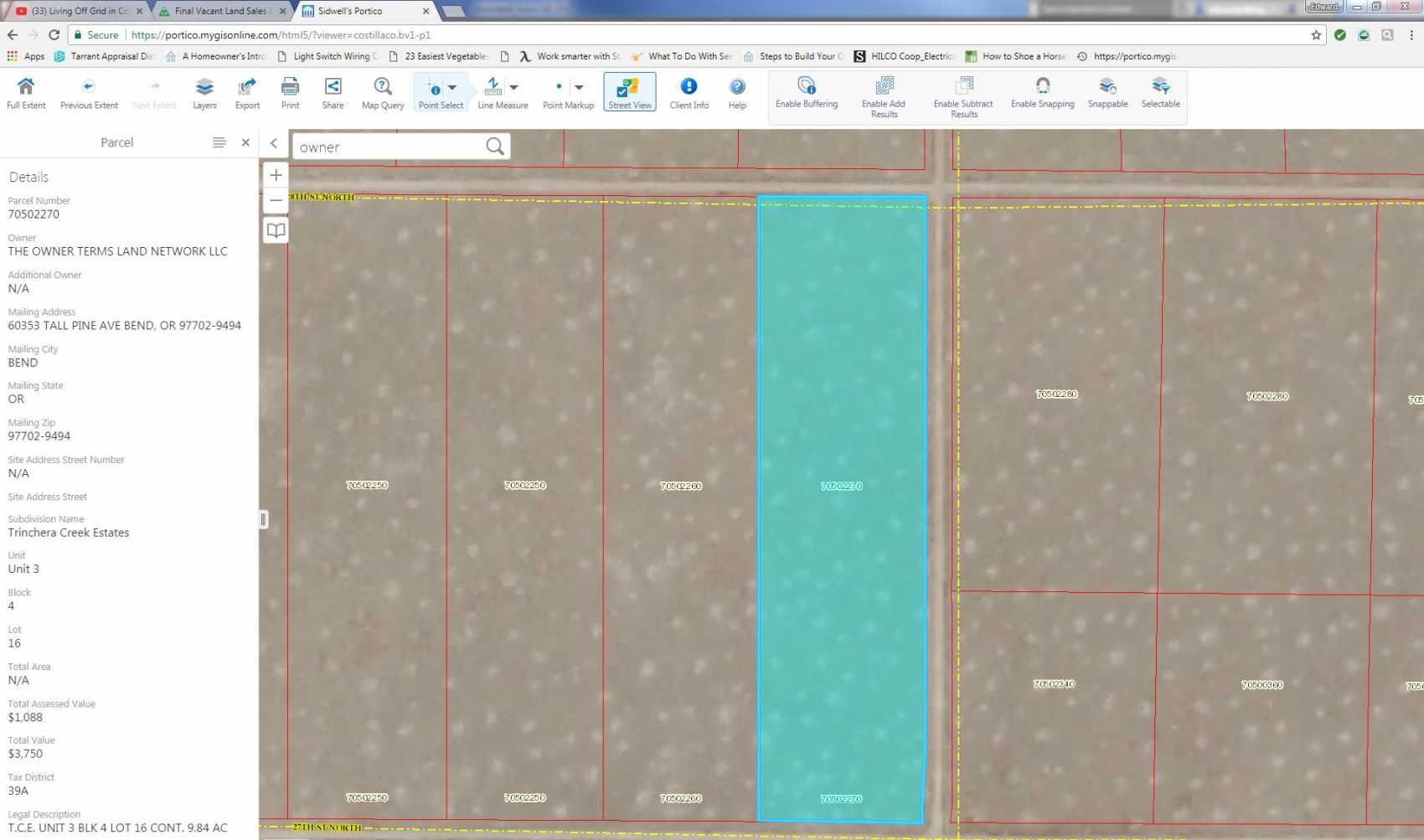Toggle Enable Subtract Results
This screenshot has width=1424, height=840.
pyautogui.click(x=963, y=97)
